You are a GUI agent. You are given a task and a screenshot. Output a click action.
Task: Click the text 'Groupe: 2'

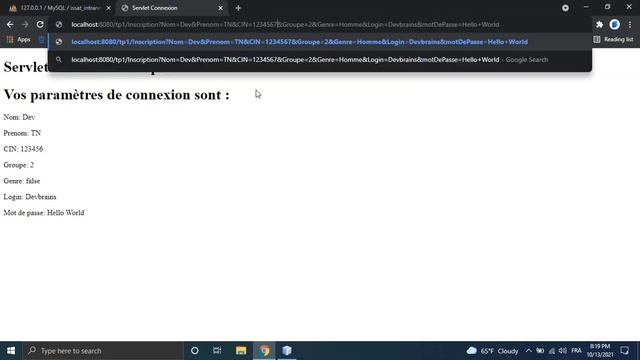18,165
